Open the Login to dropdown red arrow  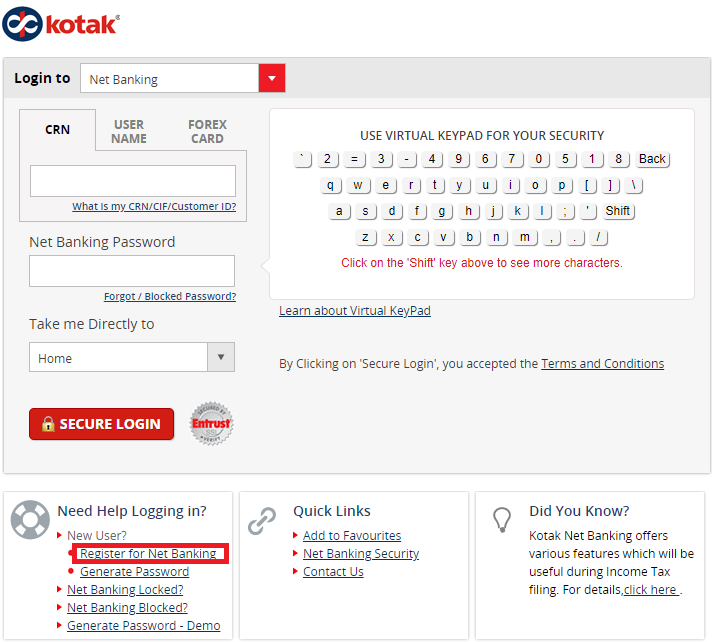[x=272, y=78]
